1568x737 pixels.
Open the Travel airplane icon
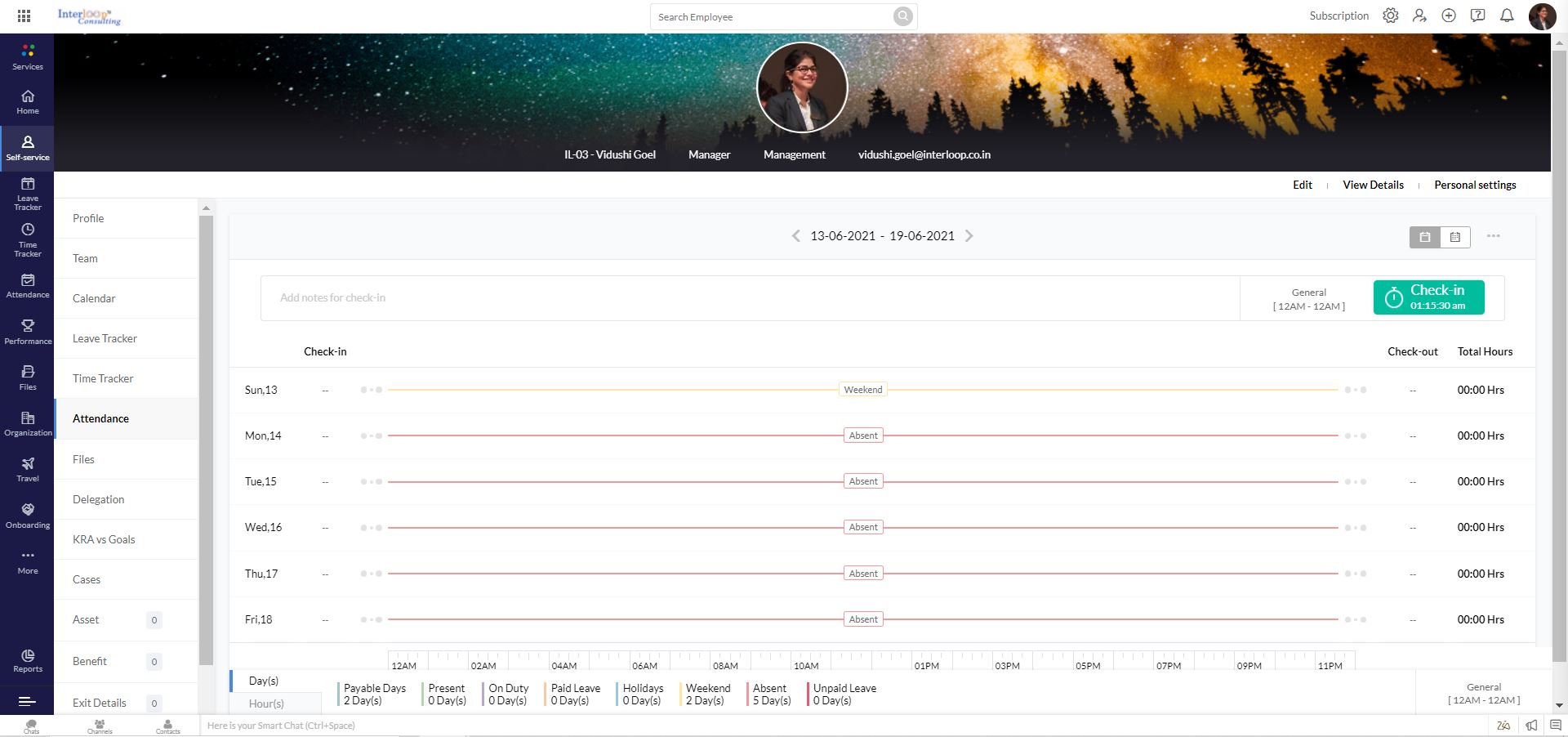28,469
